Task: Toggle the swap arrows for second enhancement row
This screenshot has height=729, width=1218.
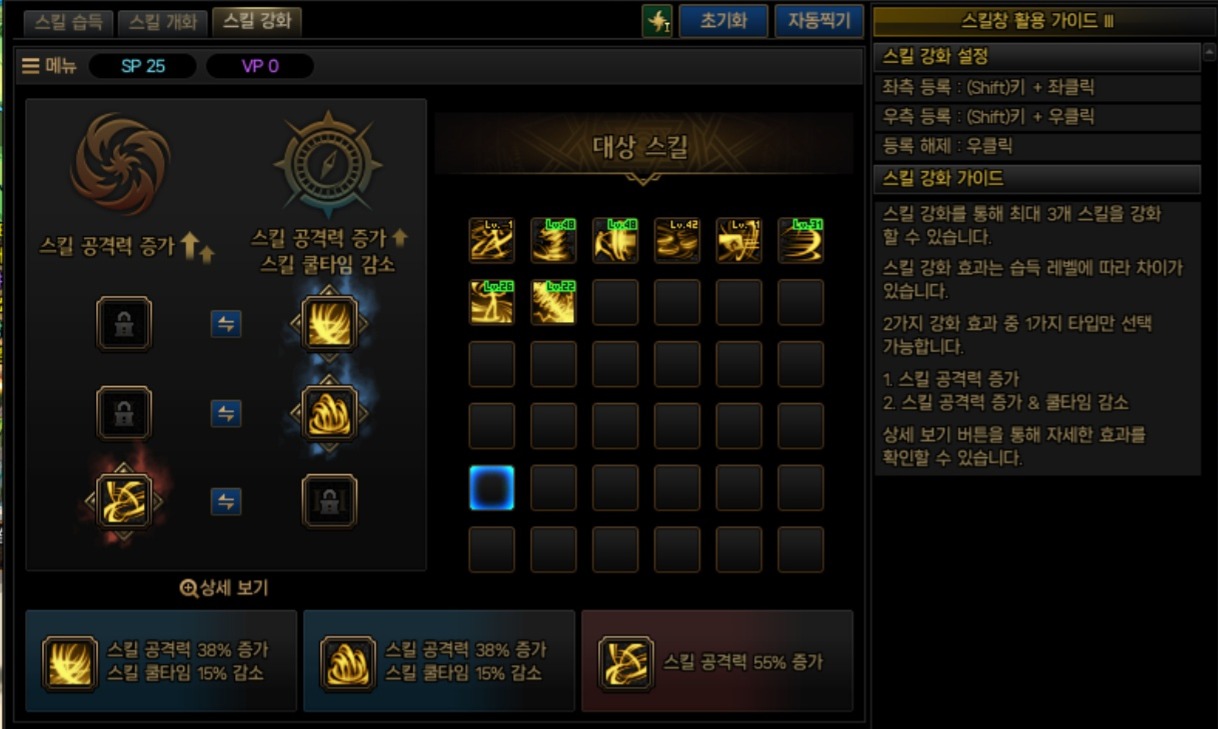Action: click(x=226, y=413)
